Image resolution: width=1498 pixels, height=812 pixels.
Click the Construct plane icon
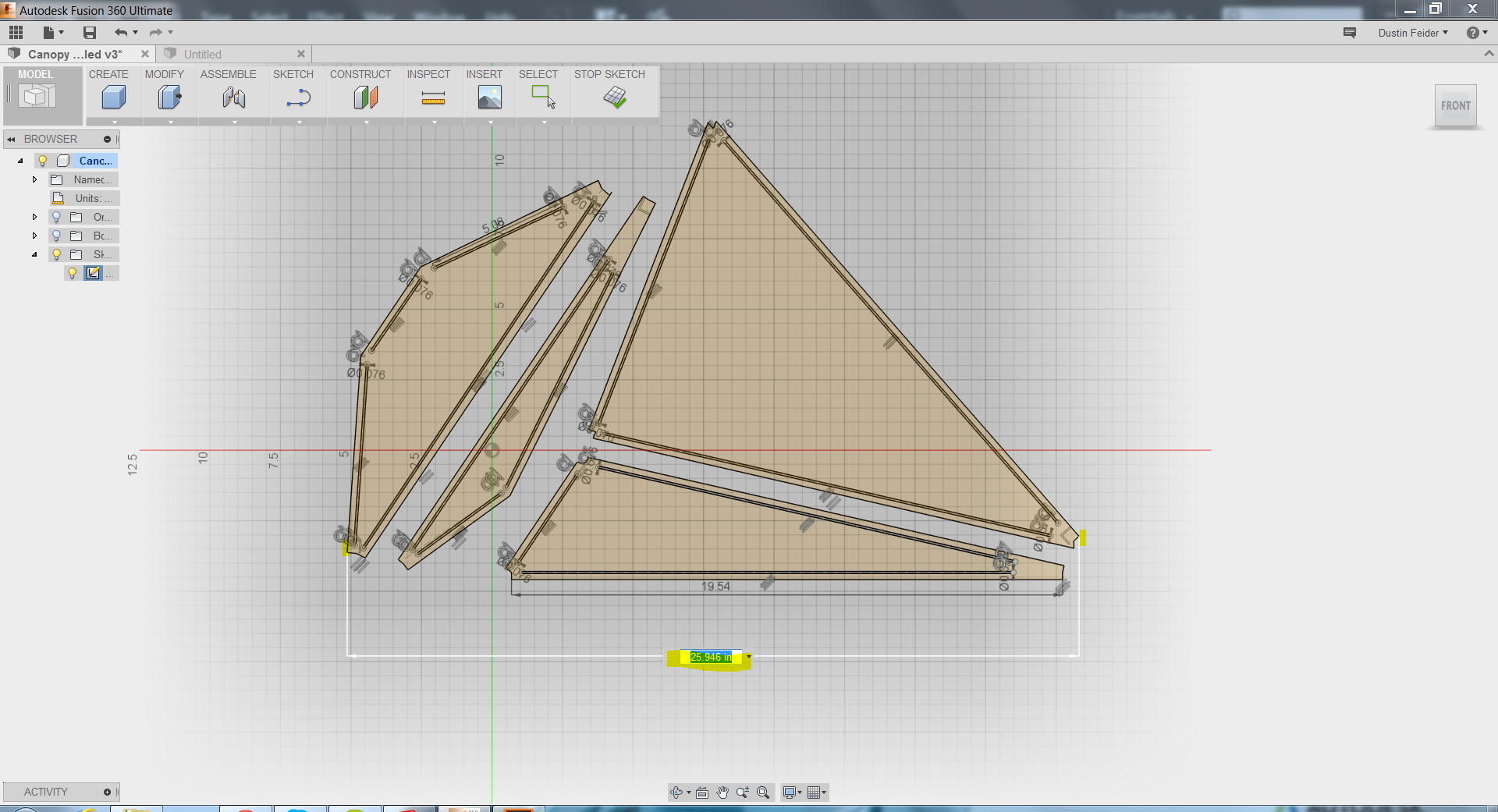click(366, 98)
